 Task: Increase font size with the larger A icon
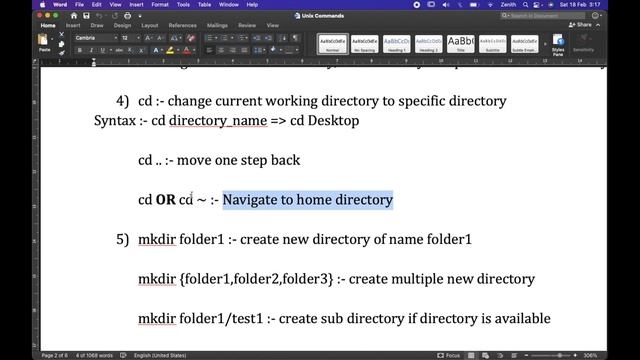pos(148,38)
